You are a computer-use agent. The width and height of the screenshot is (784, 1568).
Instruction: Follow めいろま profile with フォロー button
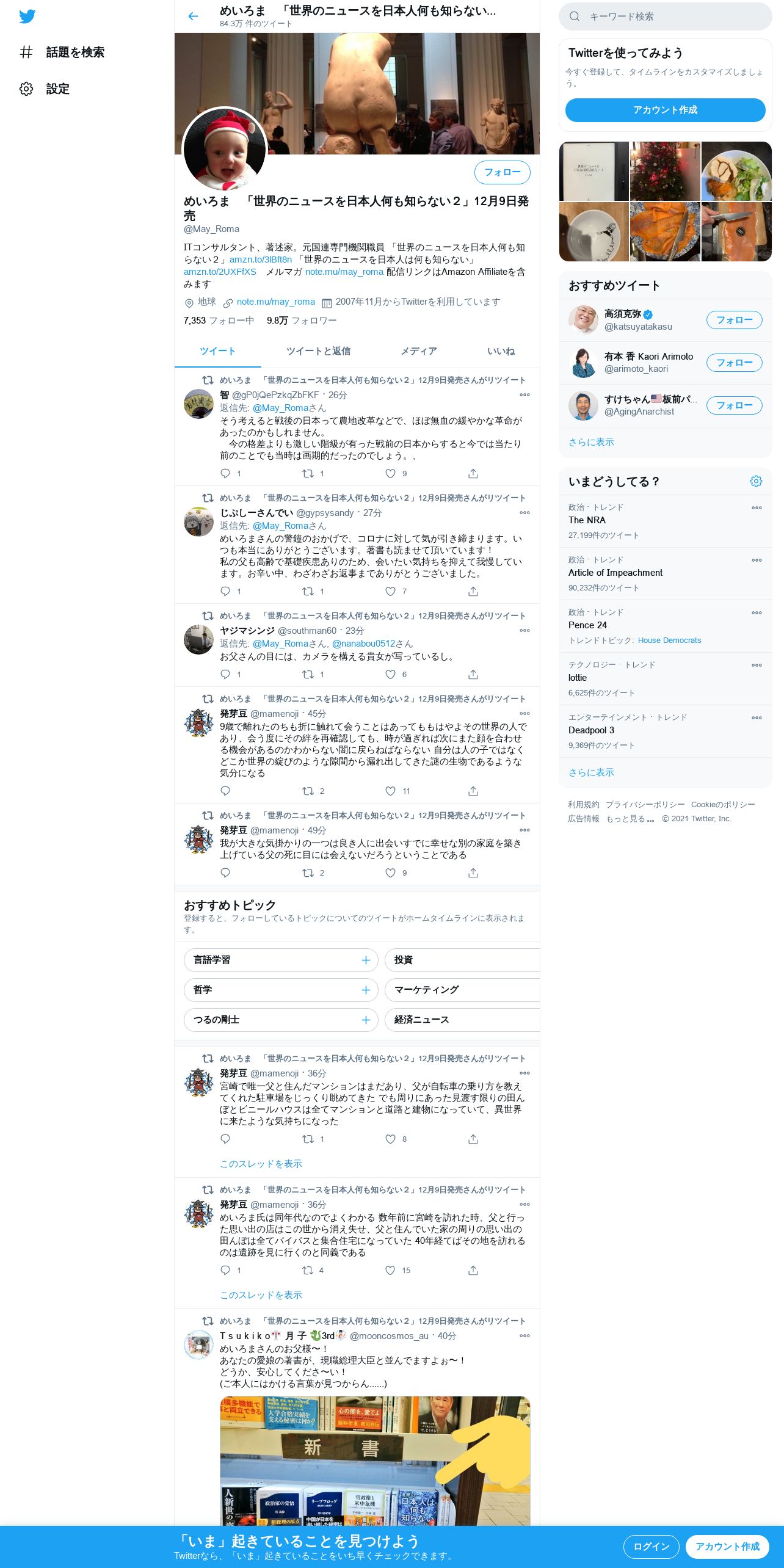click(502, 172)
